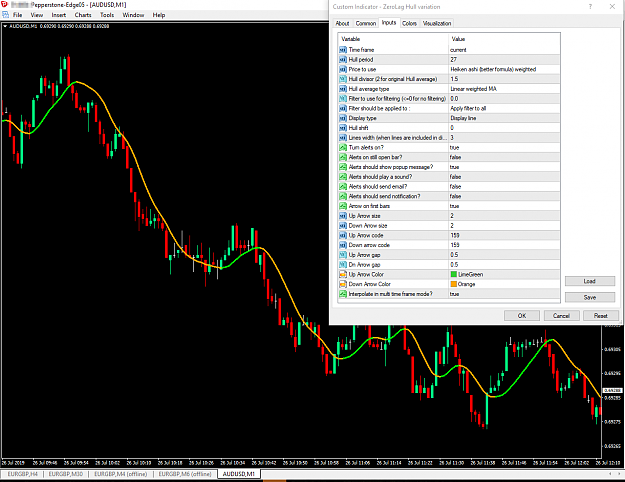
Task: Click the chart window icon beside File menu
Action: (5, 15)
